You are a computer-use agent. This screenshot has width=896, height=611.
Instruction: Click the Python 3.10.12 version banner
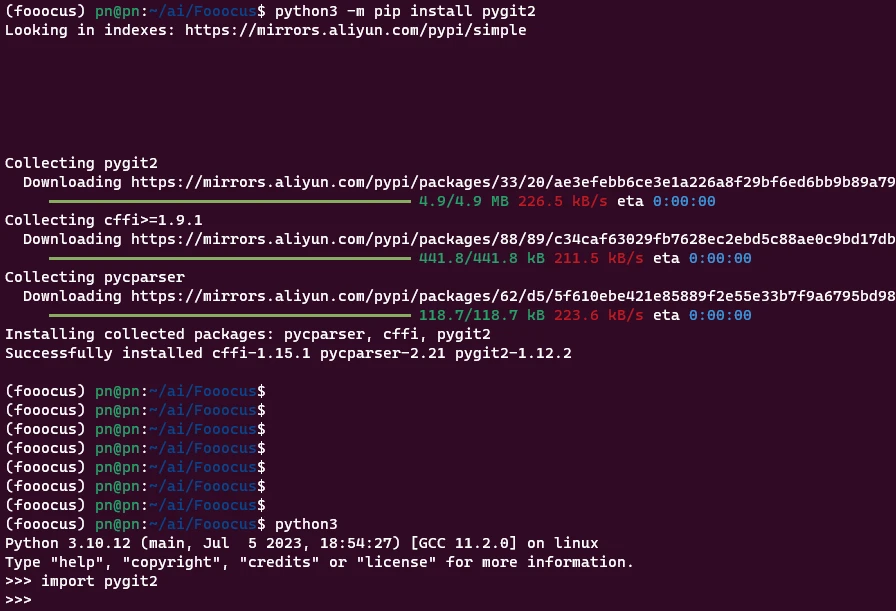pos(302,543)
